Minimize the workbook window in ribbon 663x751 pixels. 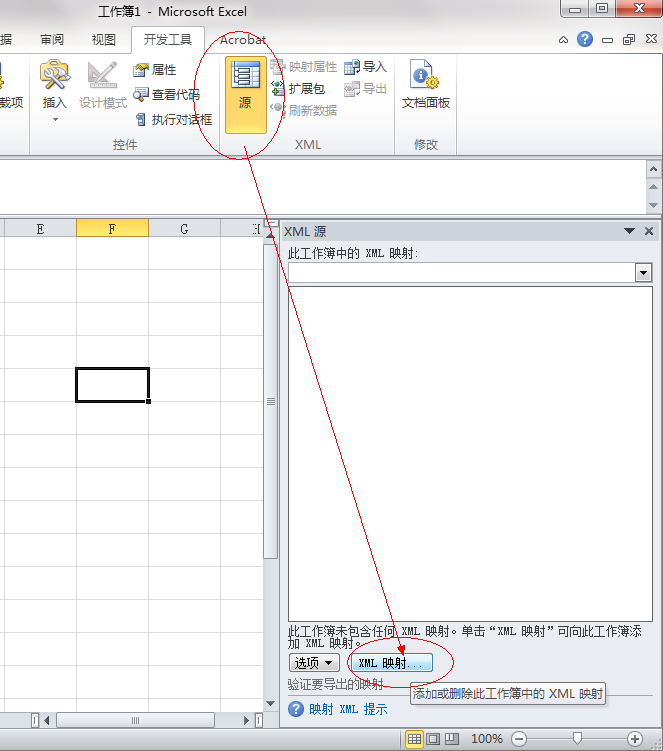click(607, 40)
